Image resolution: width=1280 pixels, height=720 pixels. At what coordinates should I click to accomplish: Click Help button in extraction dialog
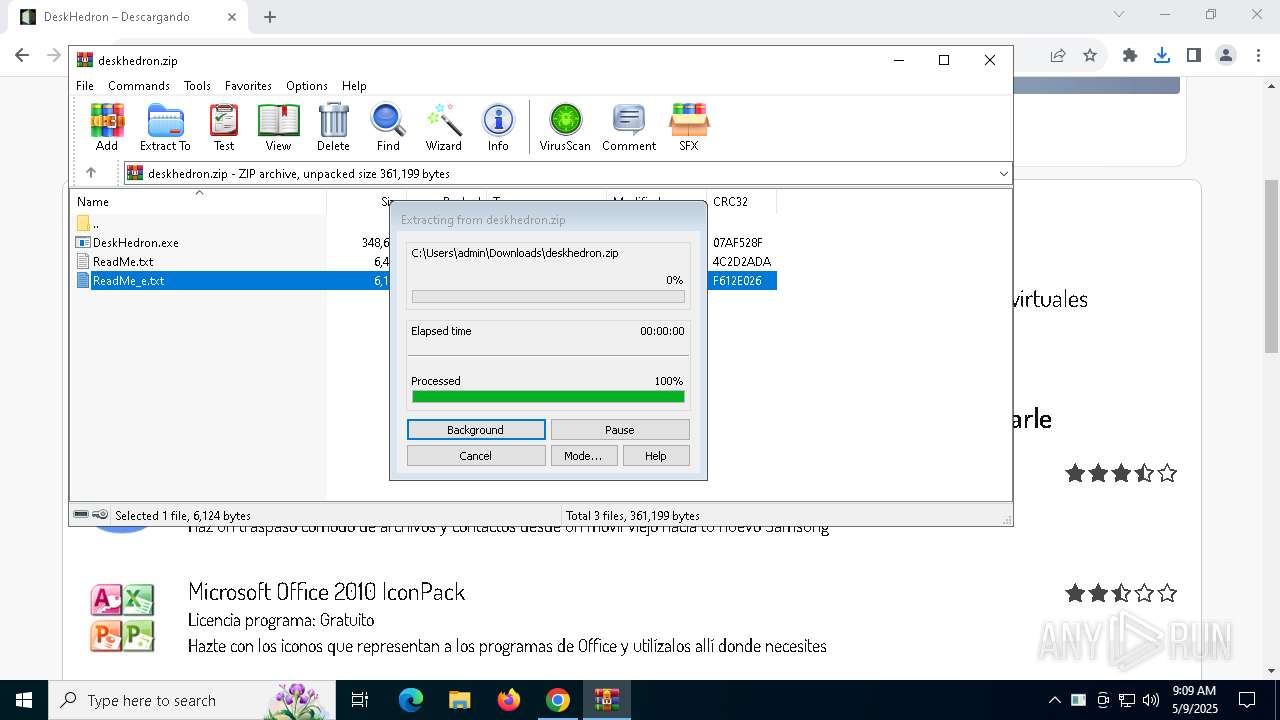pyautogui.click(x=656, y=456)
